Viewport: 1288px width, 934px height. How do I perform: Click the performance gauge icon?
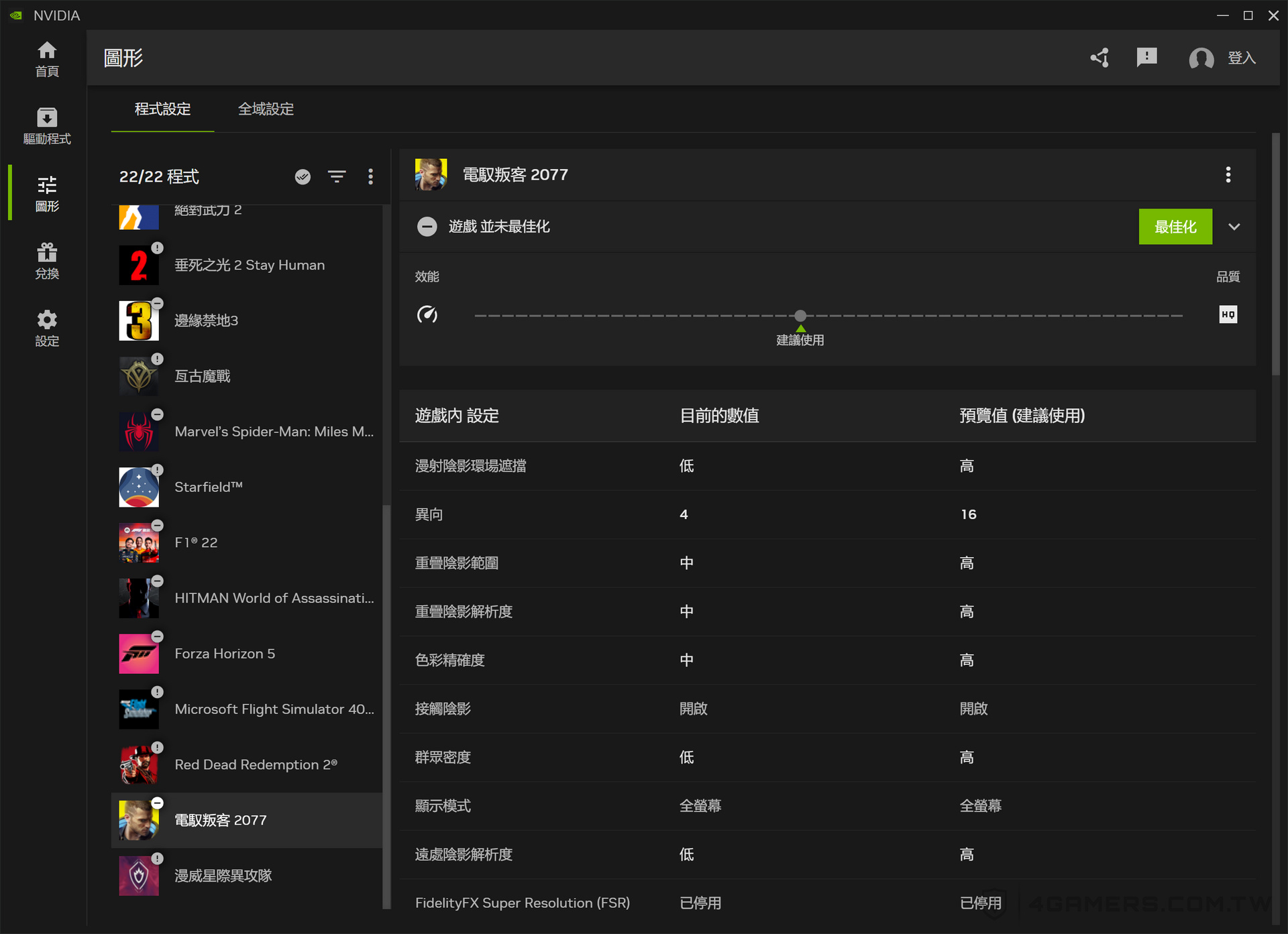pyautogui.click(x=427, y=314)
